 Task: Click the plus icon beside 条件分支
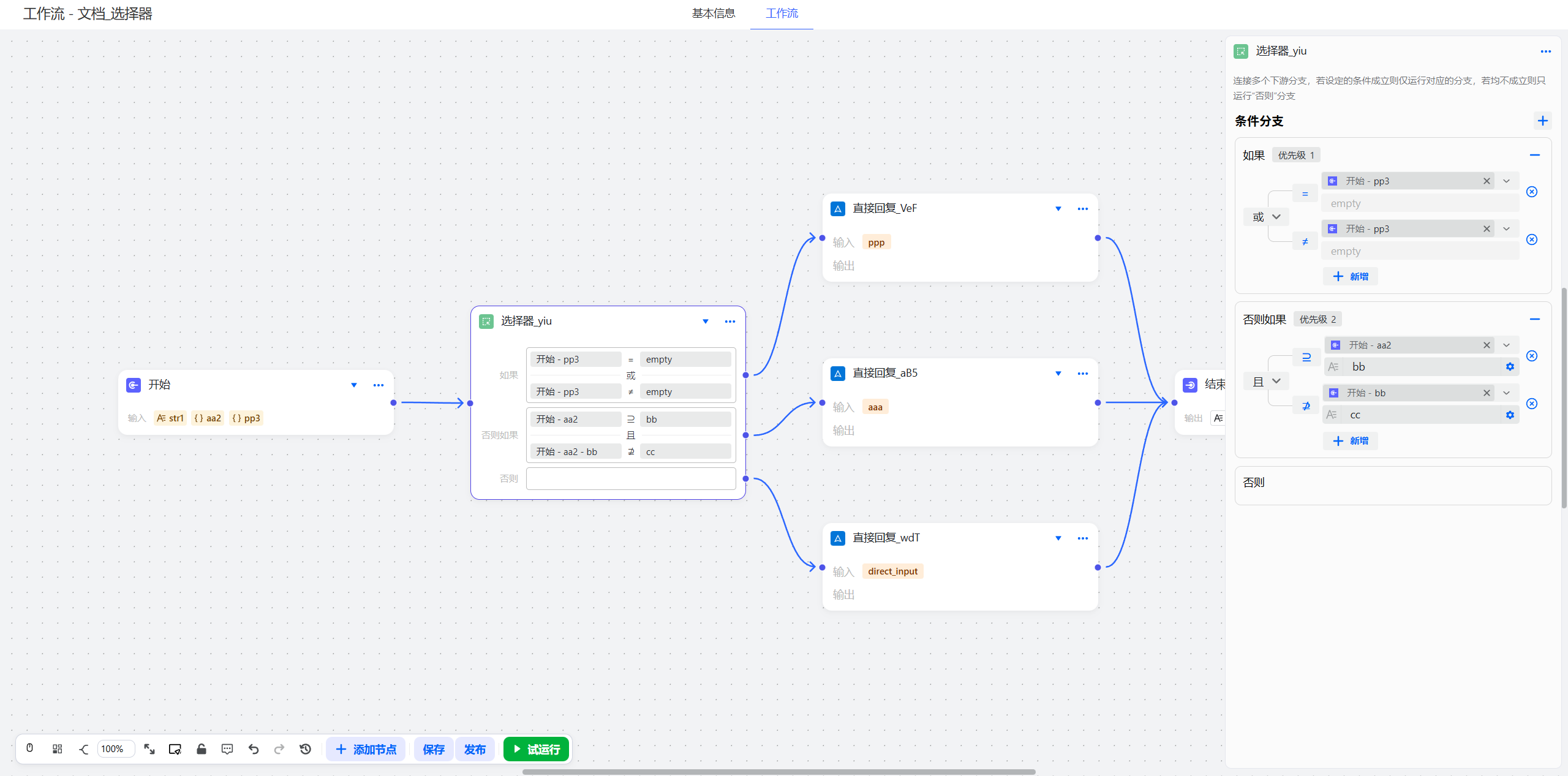pyautogui.click(x=1542, y=121)
